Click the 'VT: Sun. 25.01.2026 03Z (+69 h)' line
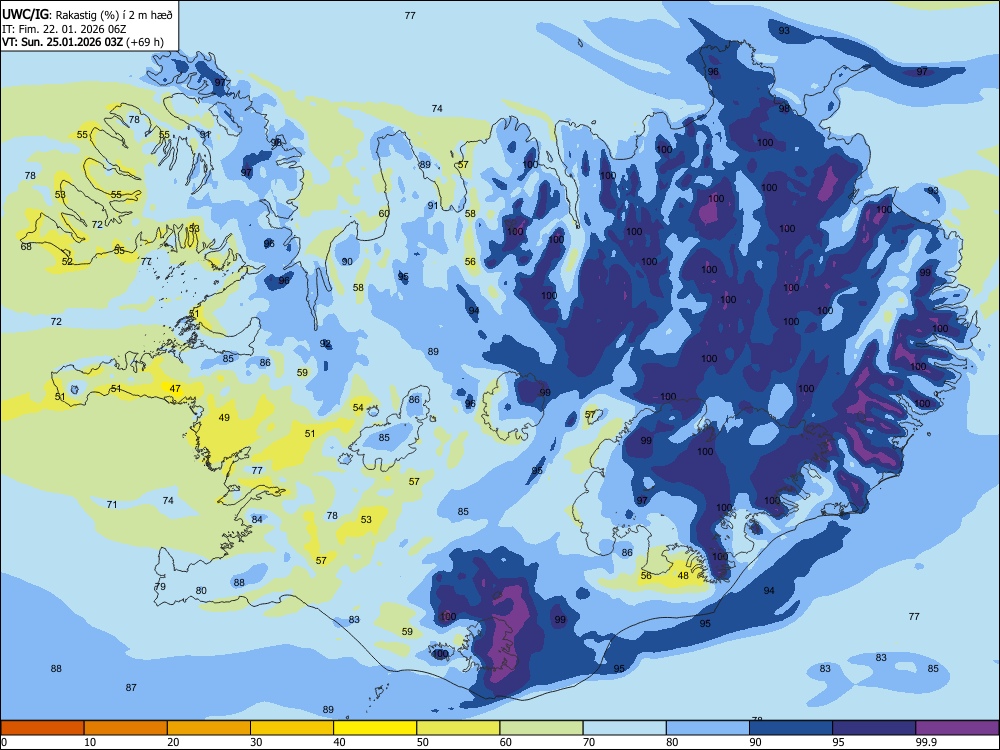The height and width of the screenshot is (750, 1000). [x=82, y=42]
